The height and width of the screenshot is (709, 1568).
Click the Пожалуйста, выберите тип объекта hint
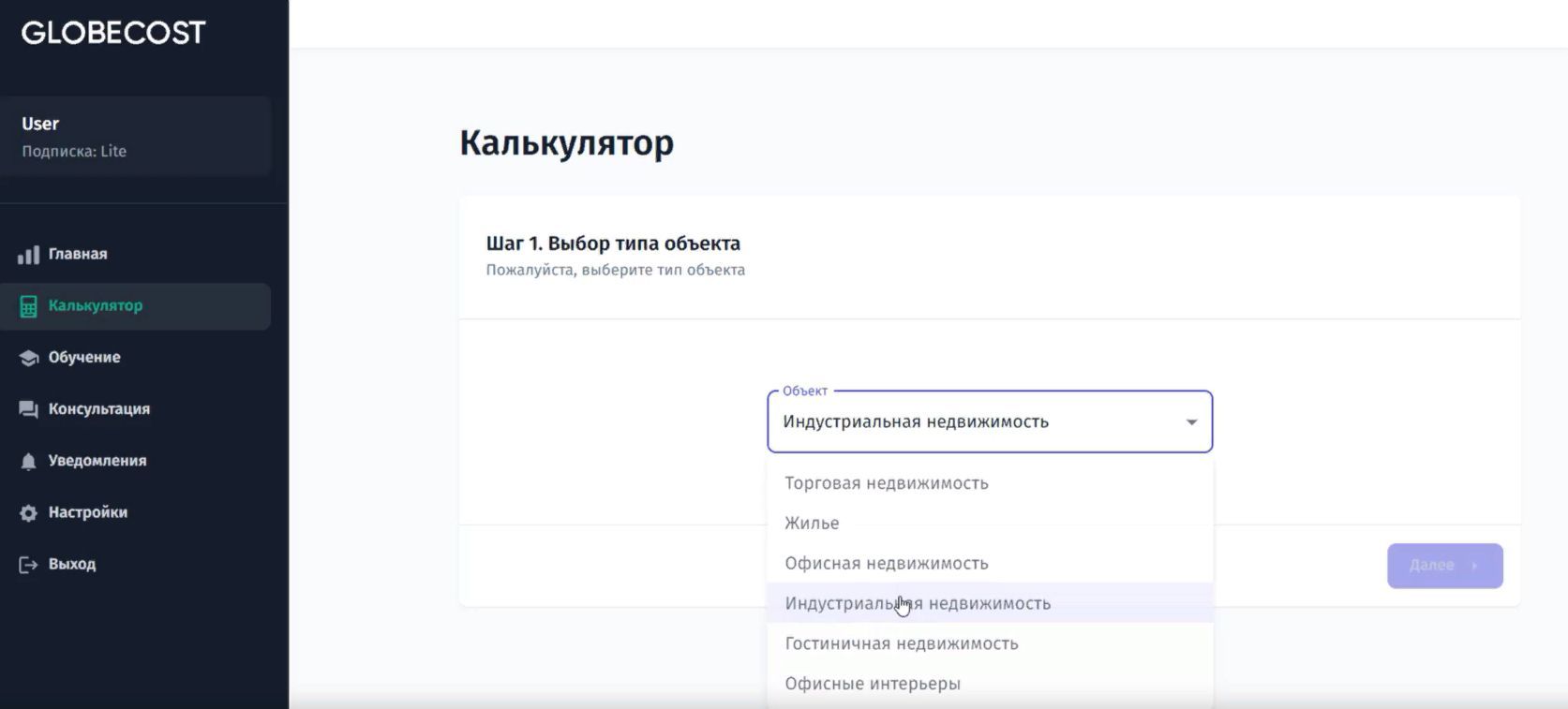(x=615, y=271)
